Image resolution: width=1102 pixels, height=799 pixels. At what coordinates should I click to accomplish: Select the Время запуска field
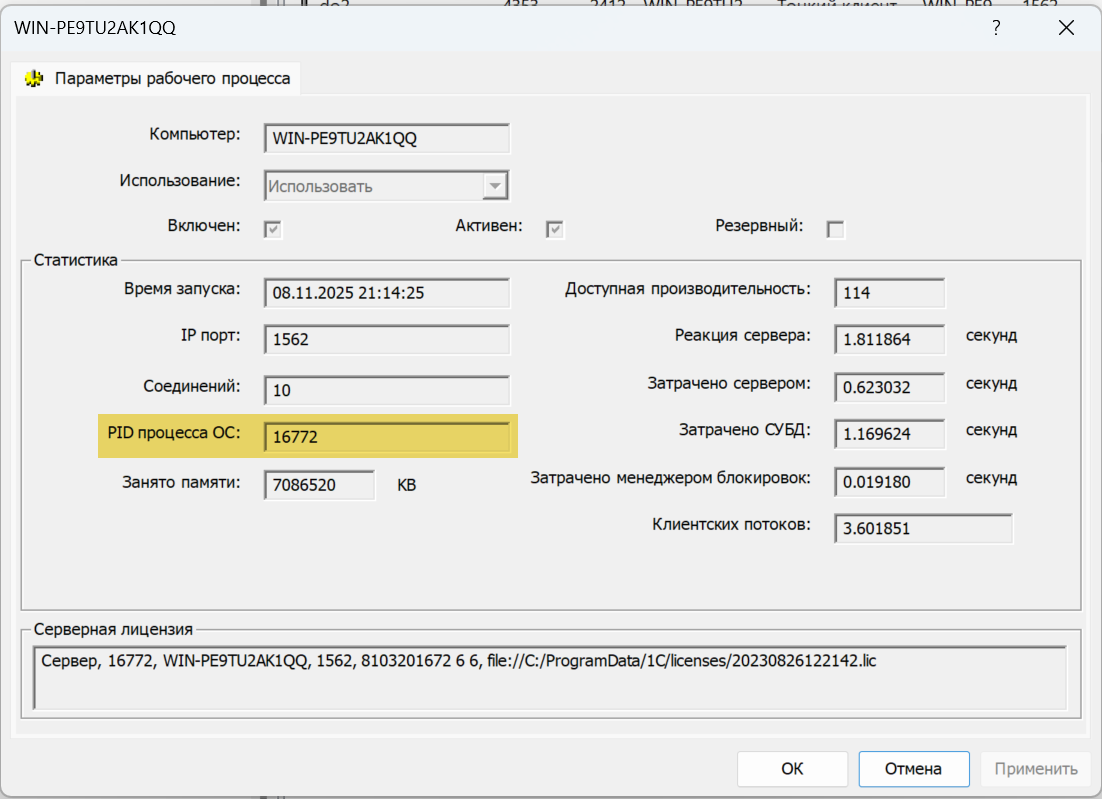coord(387,293)
